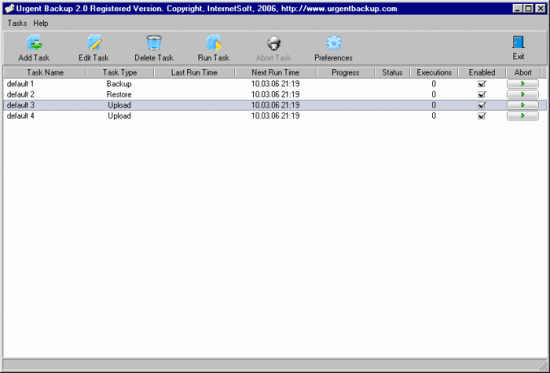Disable the default 4 task checkbox
The width and height of the screenshot is (550, 373).
(482, 116)
